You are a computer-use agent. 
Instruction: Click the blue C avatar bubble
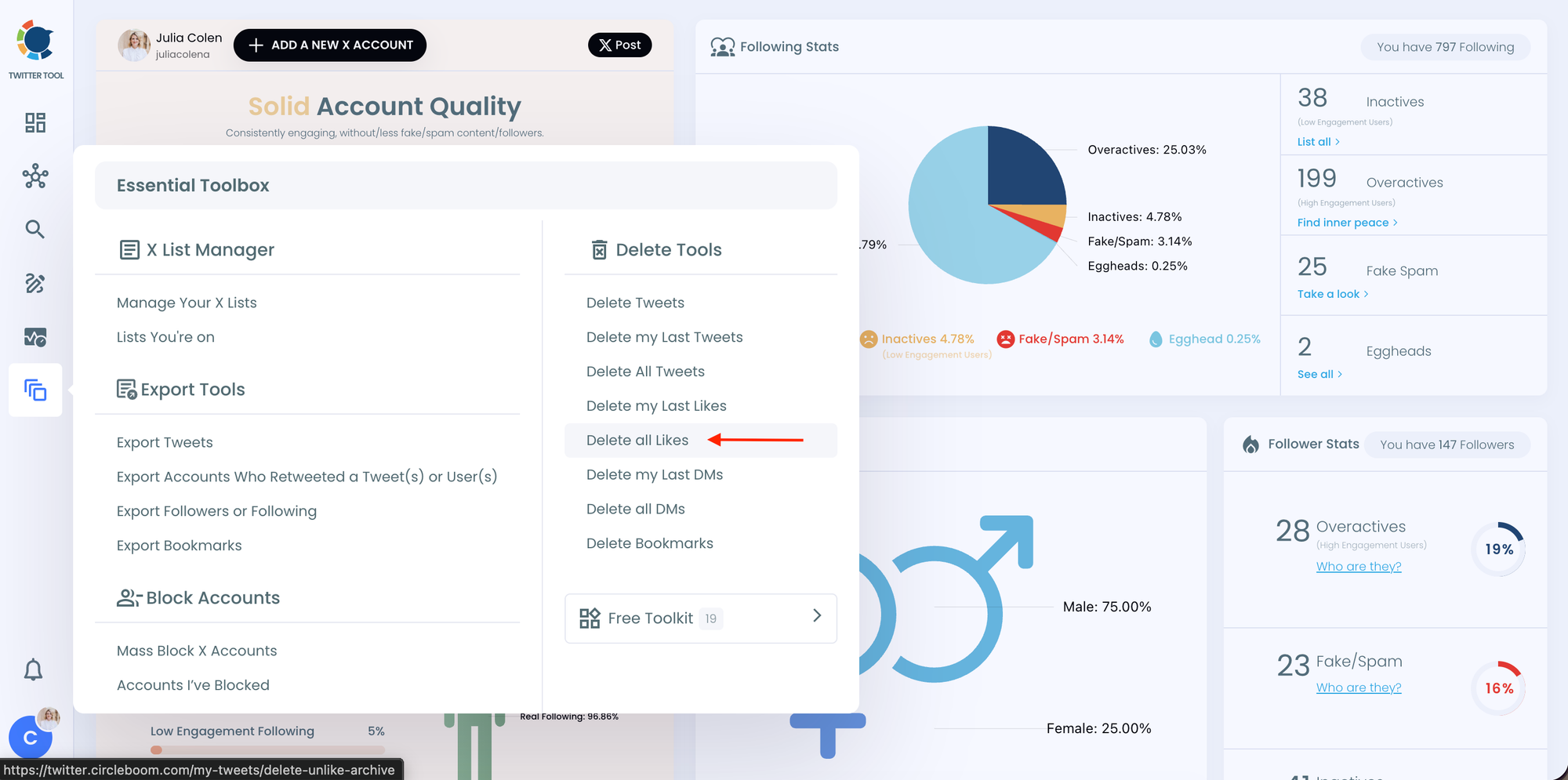(x=30, y=738)
